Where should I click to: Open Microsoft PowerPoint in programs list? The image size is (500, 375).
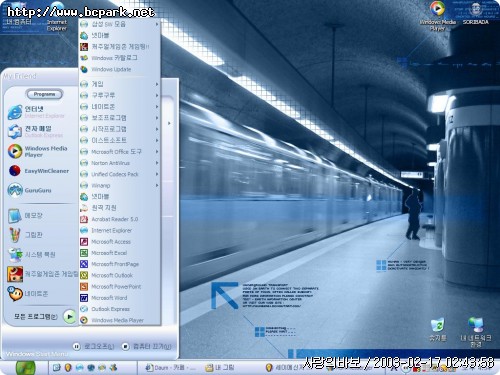(110, 287)
